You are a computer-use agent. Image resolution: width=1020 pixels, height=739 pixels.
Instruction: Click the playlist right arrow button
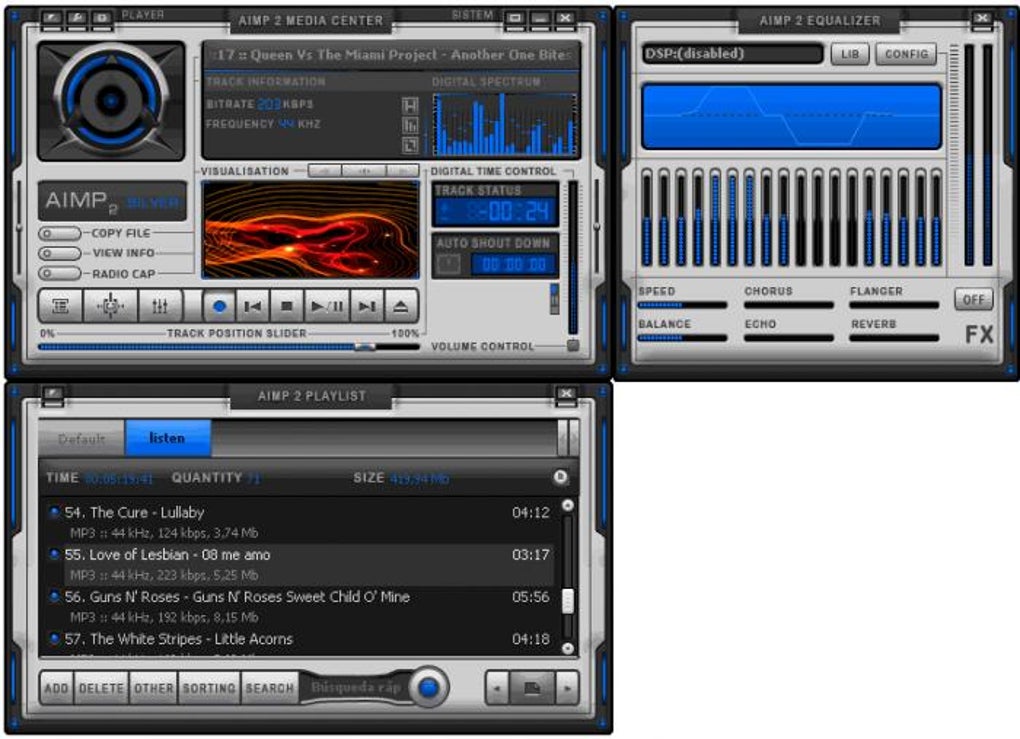[x=568, y=688]
